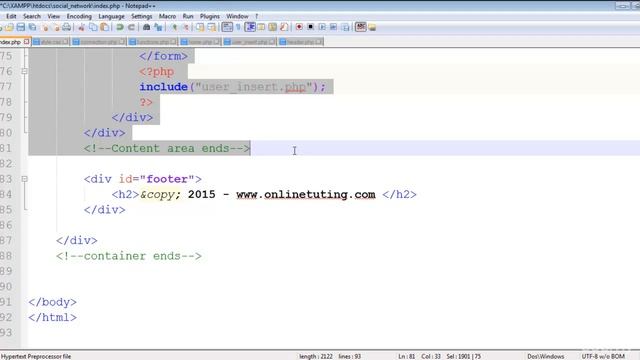The width and height of the screenshot is (640, 360).
Task: Open a file with the folder icon
Action: coord(9,27)
